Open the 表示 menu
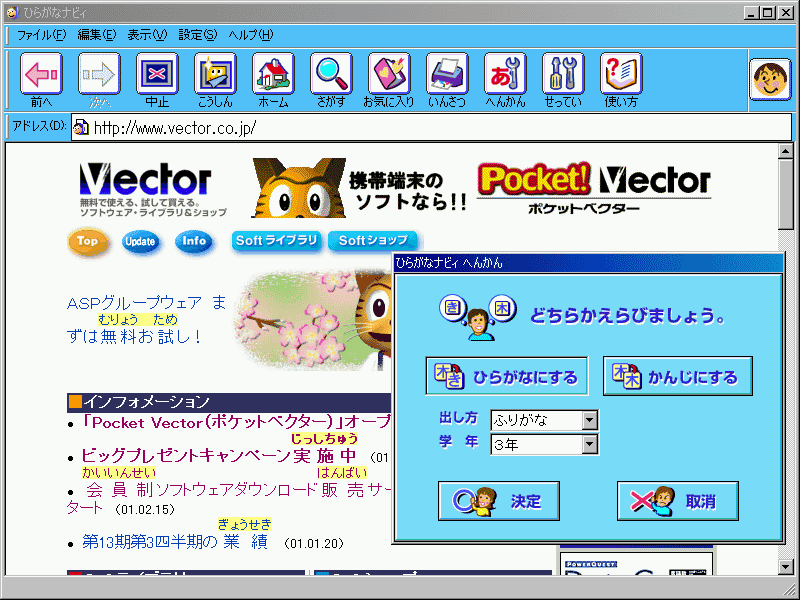Image resolution: width=800 pixels, height=600 pixels. coord(147,35)
